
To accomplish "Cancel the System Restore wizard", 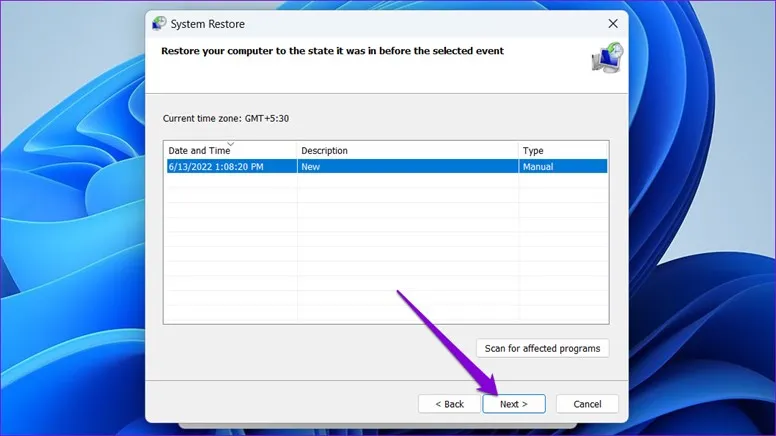I will (x=587, y=404).
